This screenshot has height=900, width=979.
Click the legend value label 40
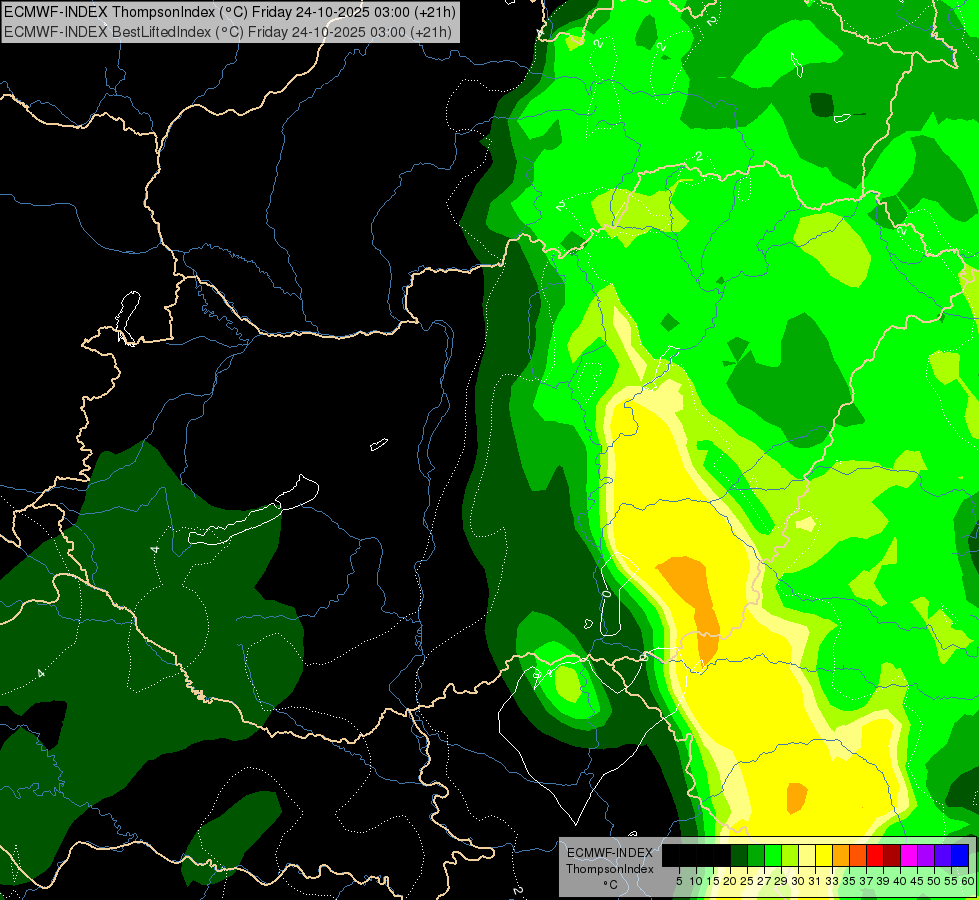[x=900, y=881]
